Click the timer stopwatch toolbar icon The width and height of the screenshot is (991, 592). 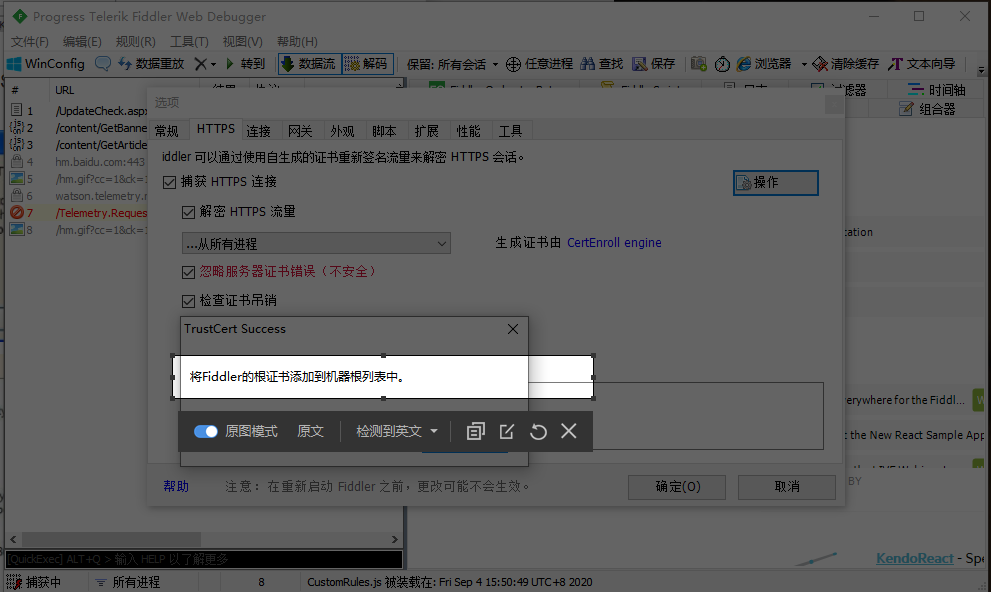[x=722, y=64]
